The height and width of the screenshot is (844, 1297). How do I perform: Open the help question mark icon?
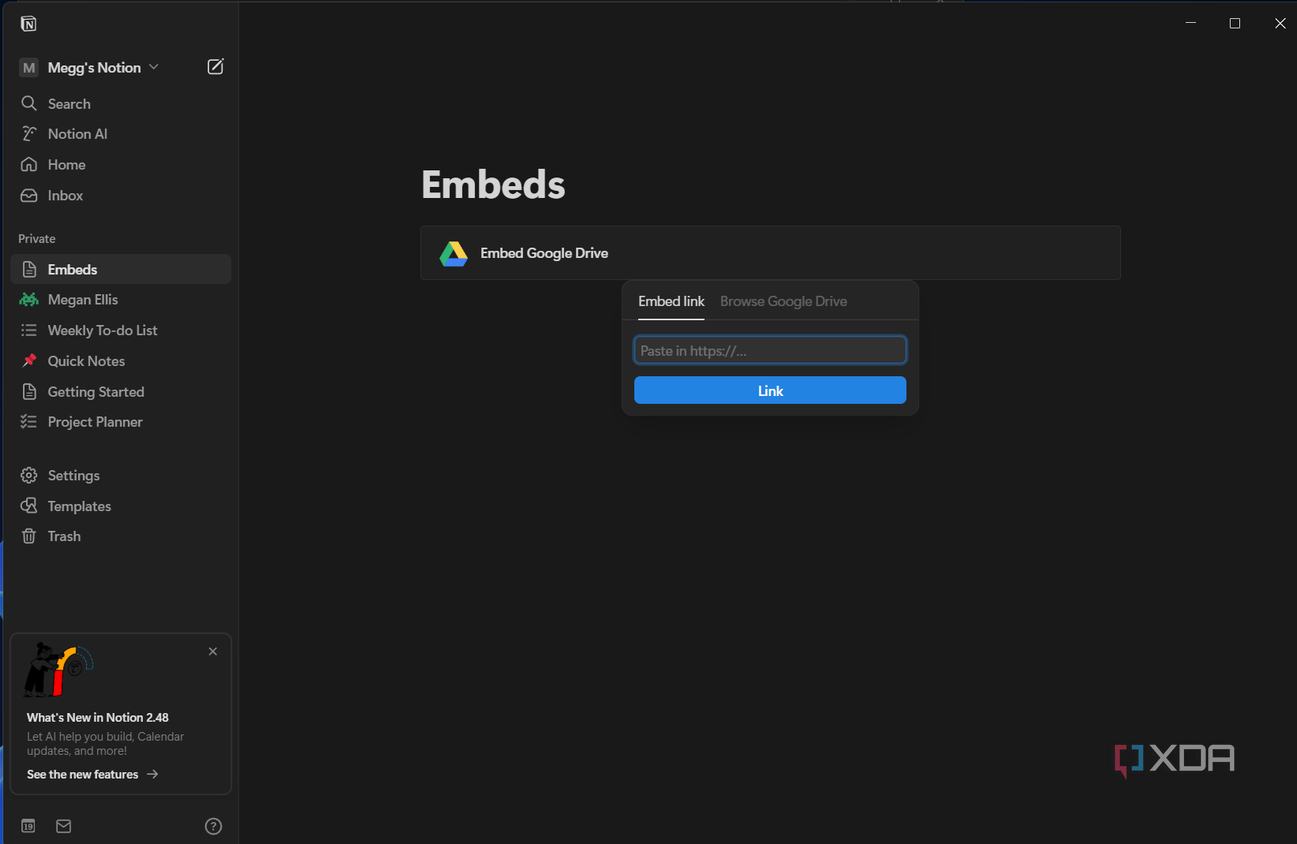coord(213,826)
